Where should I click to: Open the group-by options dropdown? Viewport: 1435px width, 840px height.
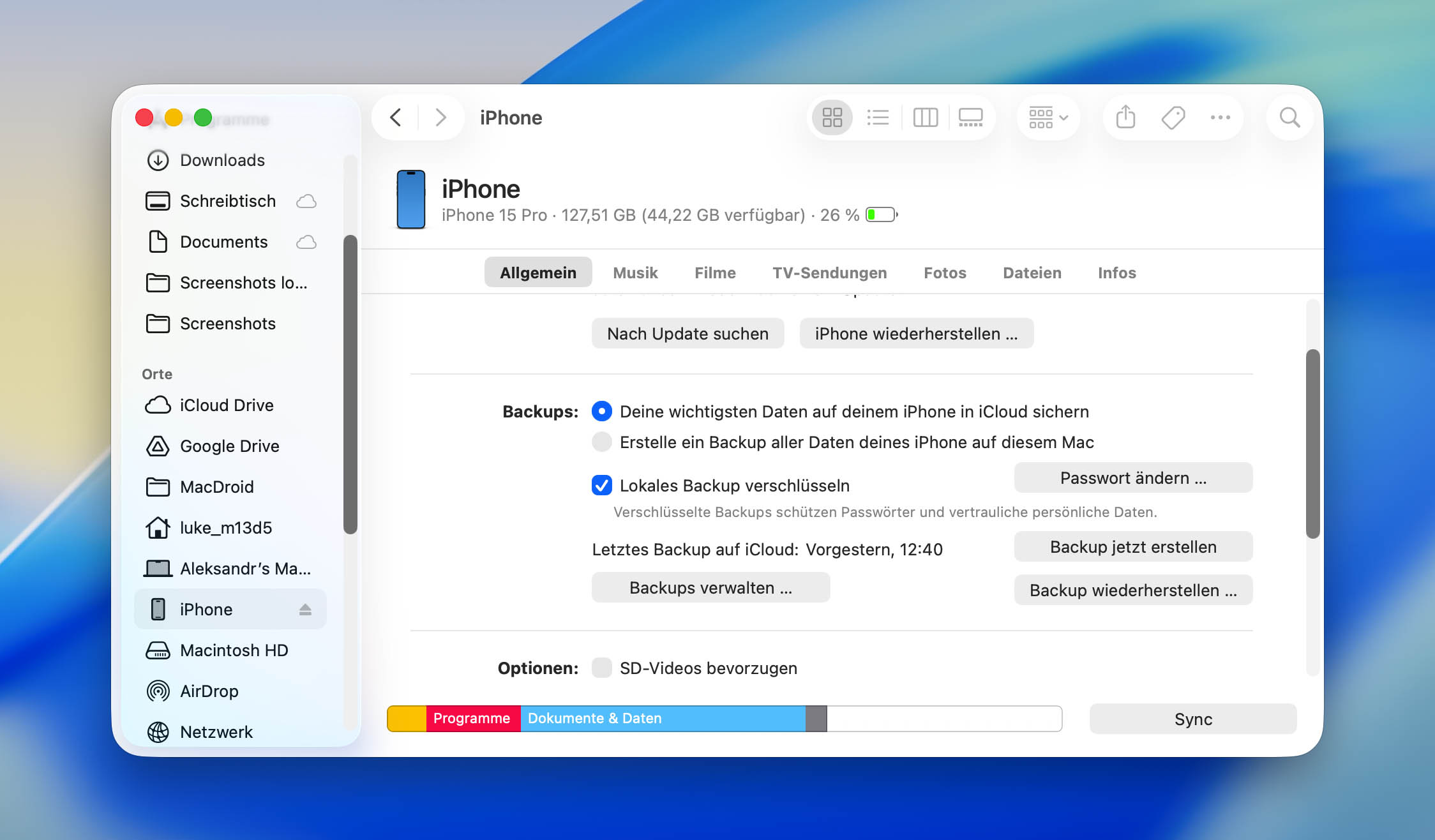[x=1048, y=117]
